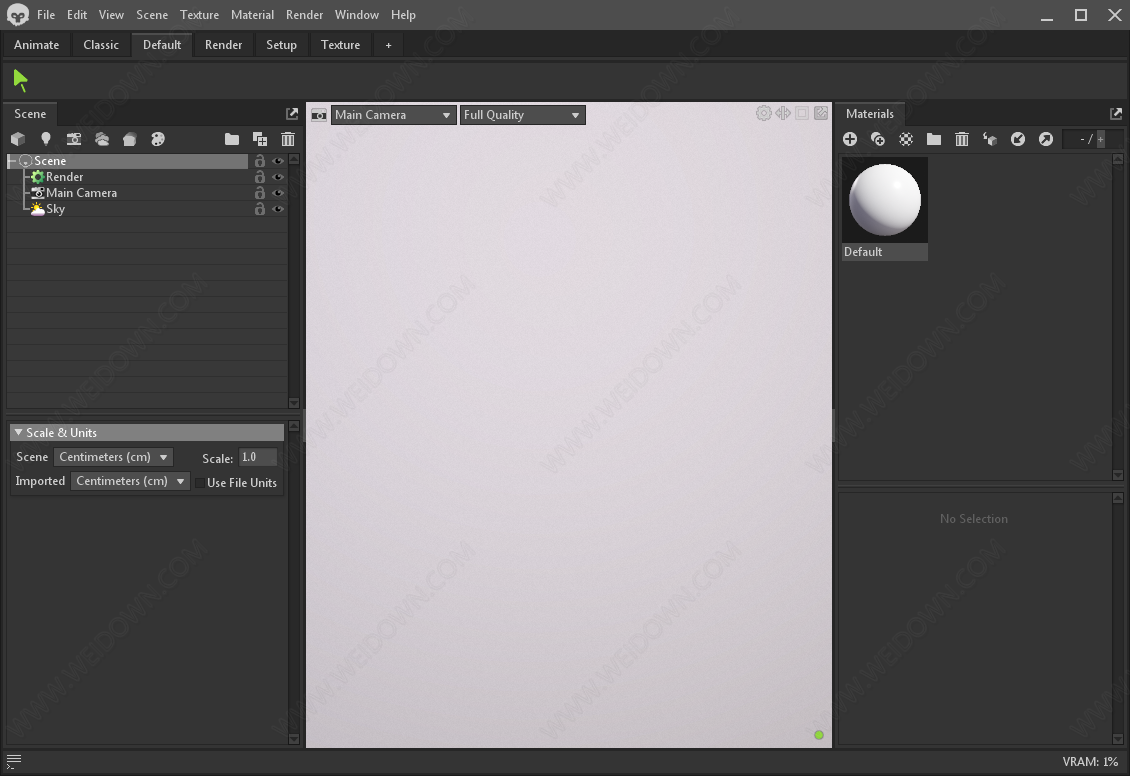Viewport: 1130px width, 776px height.
Task: Hide the Sky object with its eye icon
Action: pos(278,209)
